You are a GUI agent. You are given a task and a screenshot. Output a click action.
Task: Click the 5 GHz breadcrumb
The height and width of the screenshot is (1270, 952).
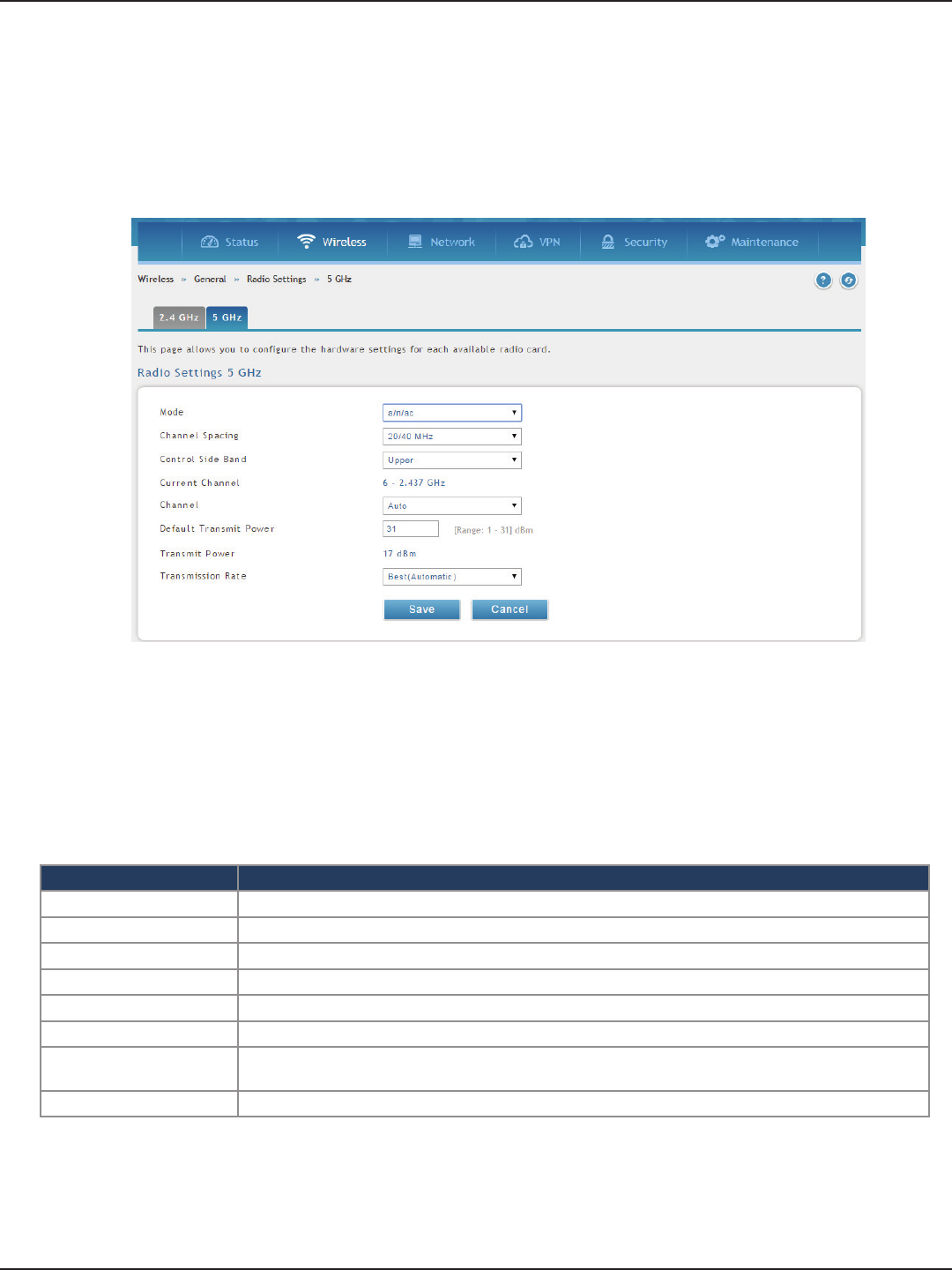tap(339, 279)
